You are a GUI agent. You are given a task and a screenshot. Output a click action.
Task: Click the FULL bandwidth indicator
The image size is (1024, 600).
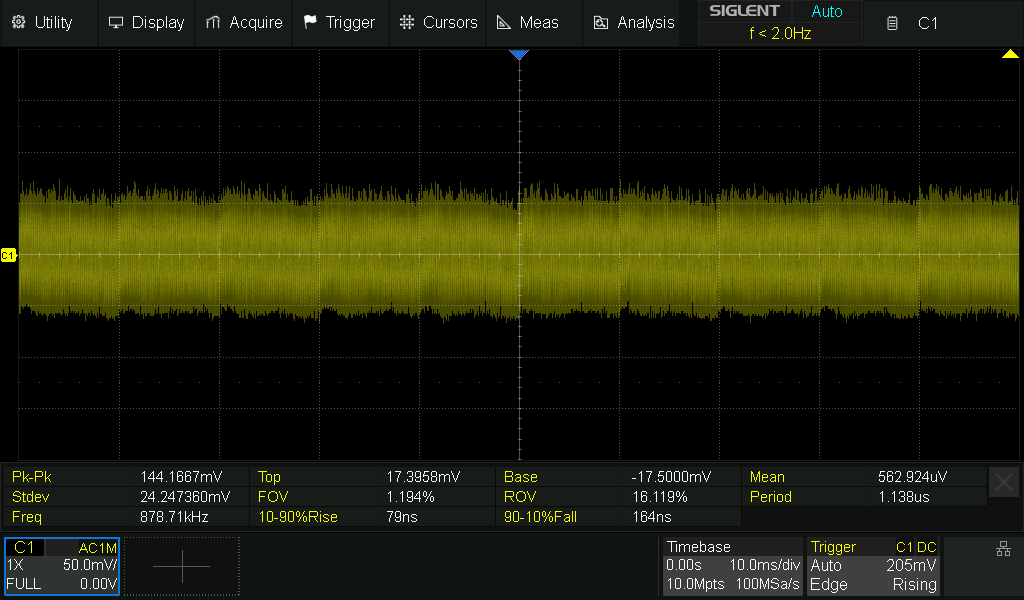24,584
